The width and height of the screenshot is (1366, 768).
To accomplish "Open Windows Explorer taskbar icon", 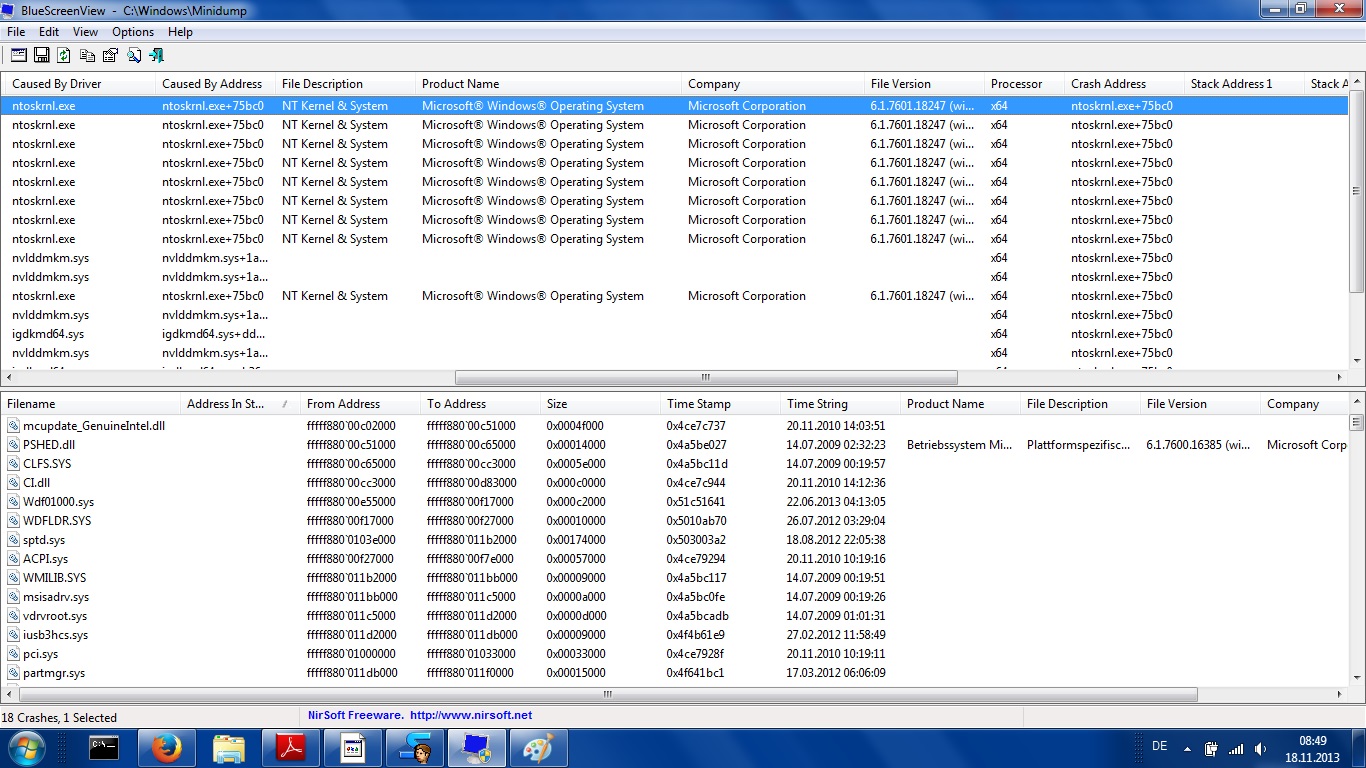I will (x=228, y=747).
